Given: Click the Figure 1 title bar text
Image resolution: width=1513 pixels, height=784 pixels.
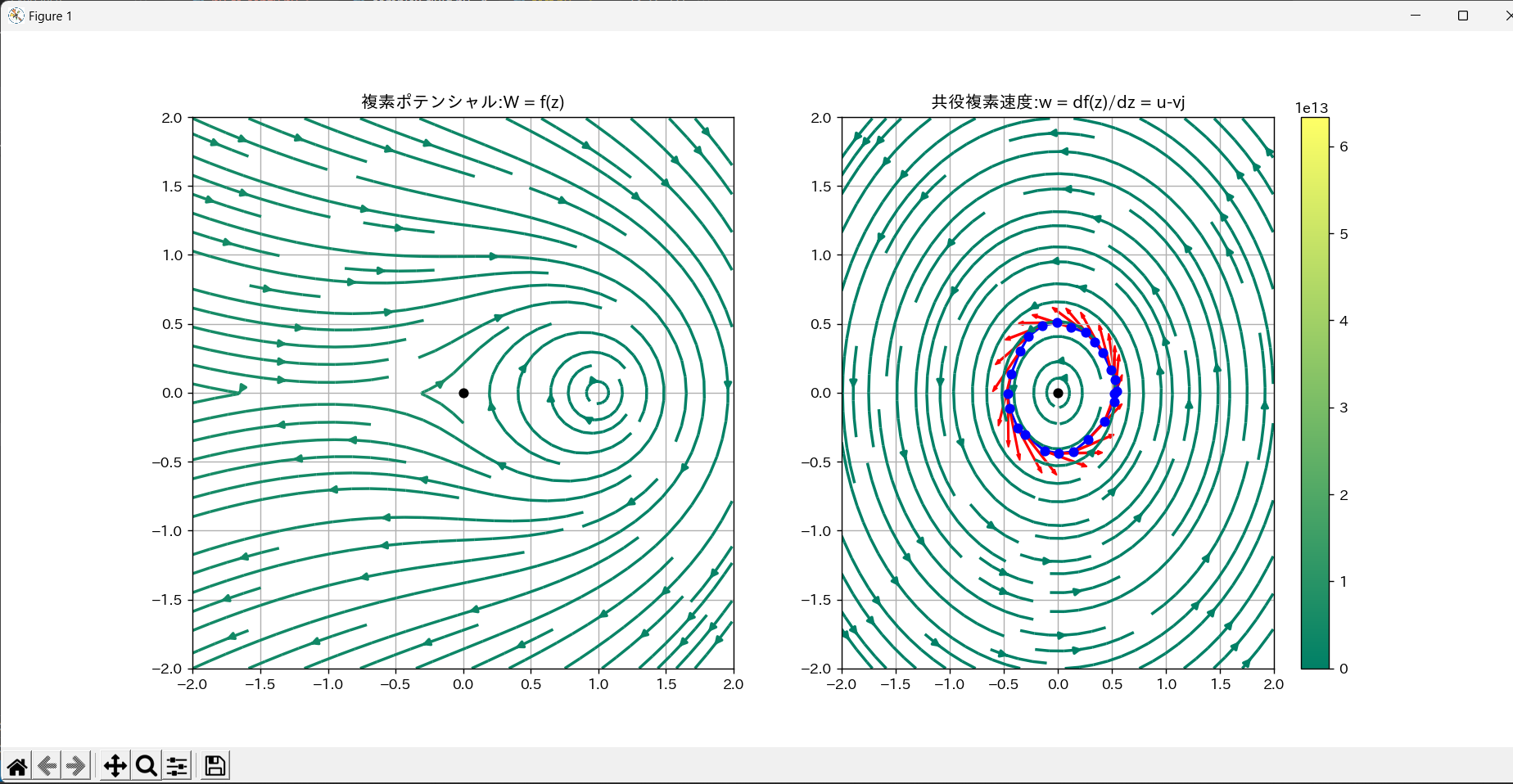Looking at the screenshot, I should (x=49, y=16).
